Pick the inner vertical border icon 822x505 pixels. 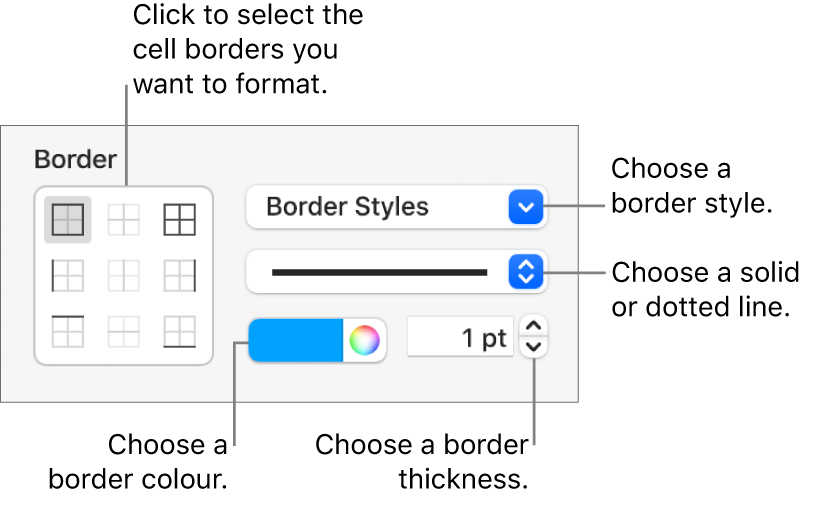[x=124, y=275]
